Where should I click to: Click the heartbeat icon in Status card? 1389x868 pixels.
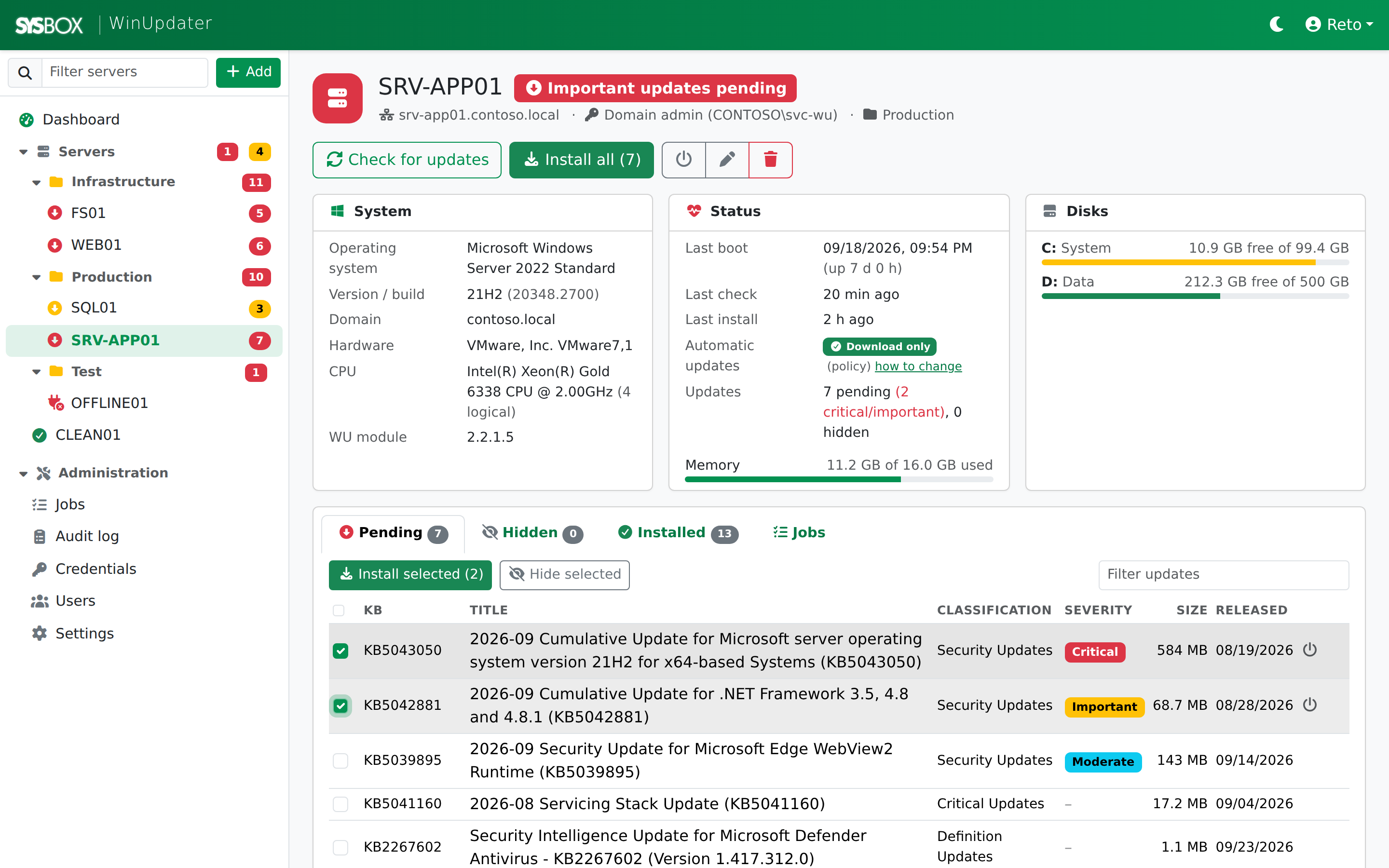point(694,211)
